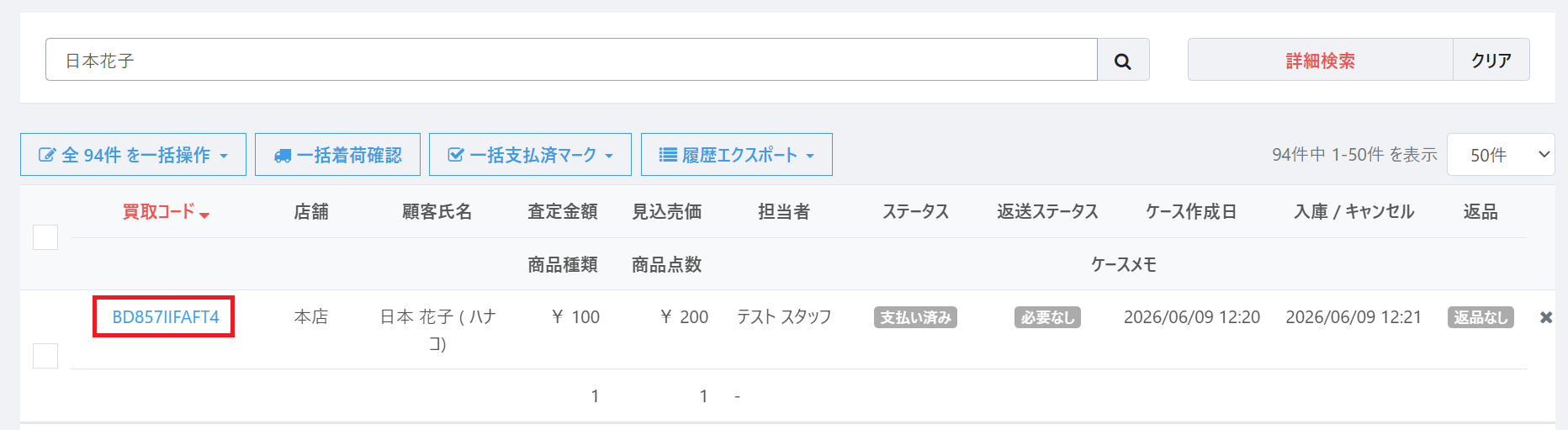Click the edit pencil icon on 全94件 button
The height and width of the screenshot is (430, 1568).
(47, 155)
